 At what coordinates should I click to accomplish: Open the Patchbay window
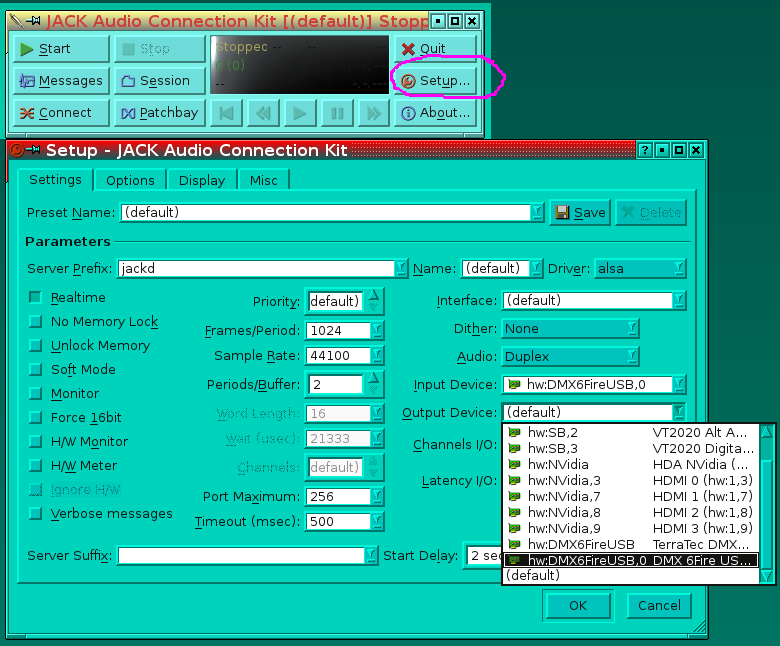[x=160, y=113]
